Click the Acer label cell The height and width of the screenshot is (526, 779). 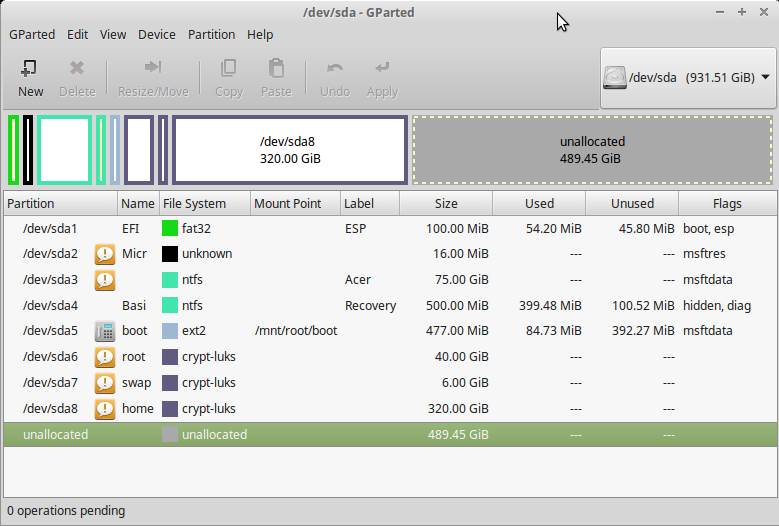358,280
